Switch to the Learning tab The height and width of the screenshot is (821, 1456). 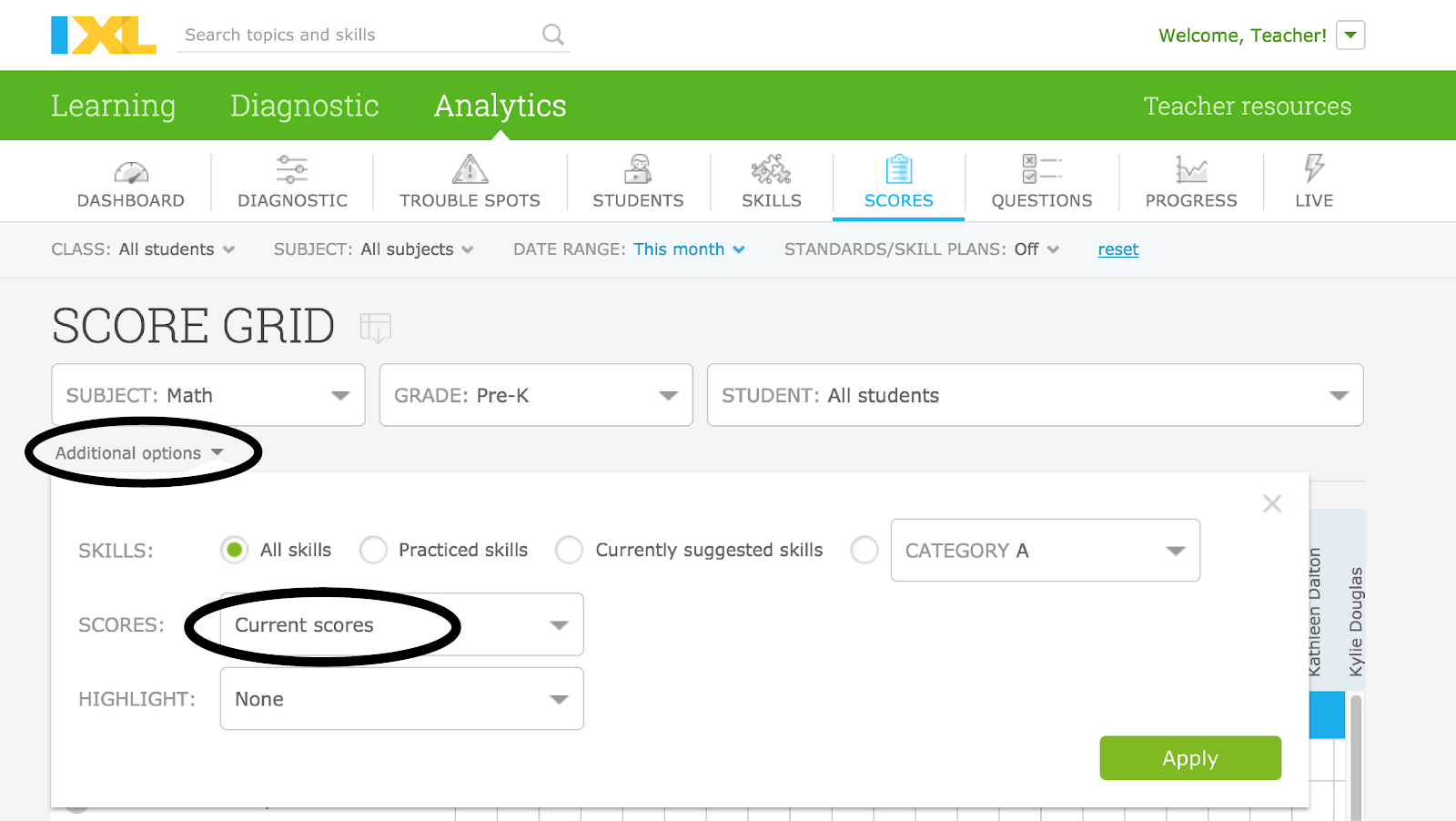tap(113, 105)
